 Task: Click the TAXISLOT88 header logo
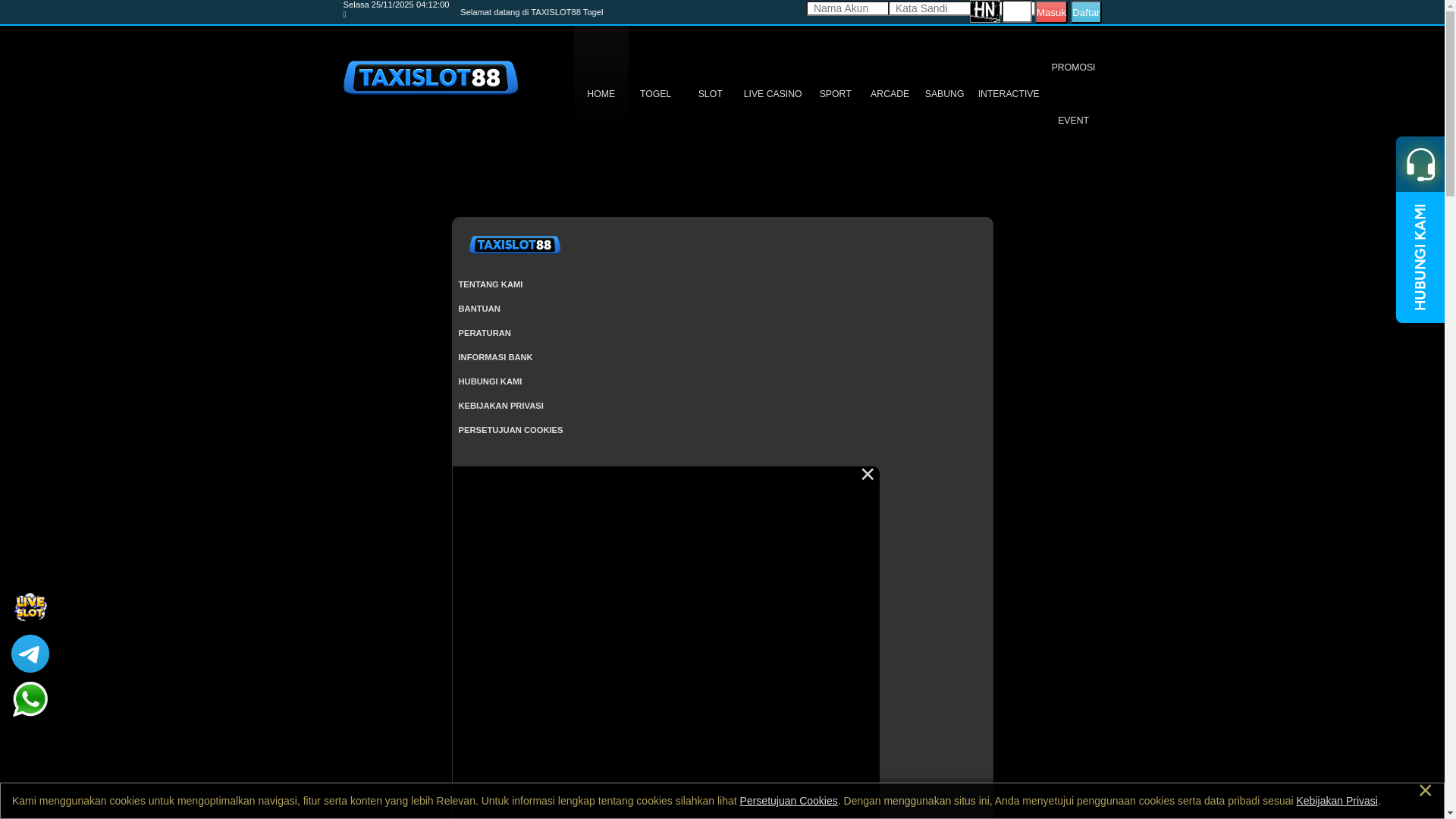click(431, 77)
